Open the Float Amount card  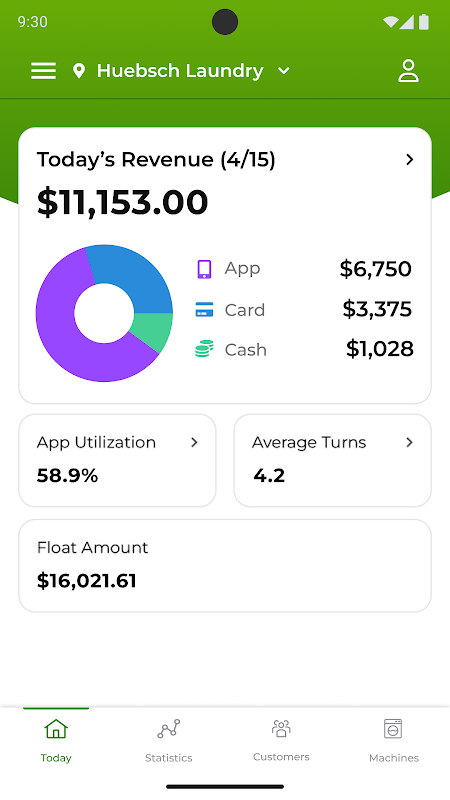click(x=225, y=566)
